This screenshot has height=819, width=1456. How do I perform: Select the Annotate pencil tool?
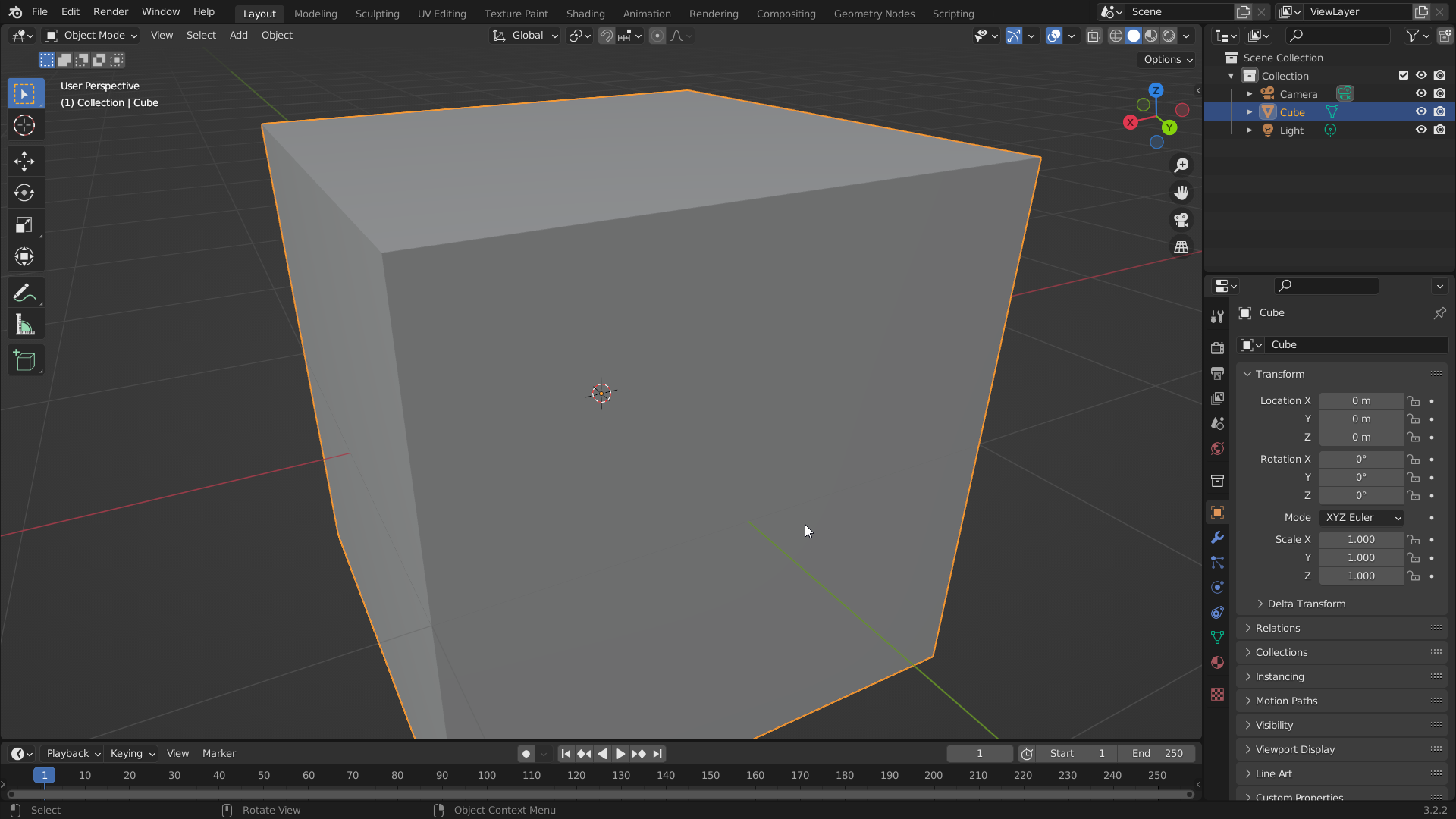[x=24, y=293]
